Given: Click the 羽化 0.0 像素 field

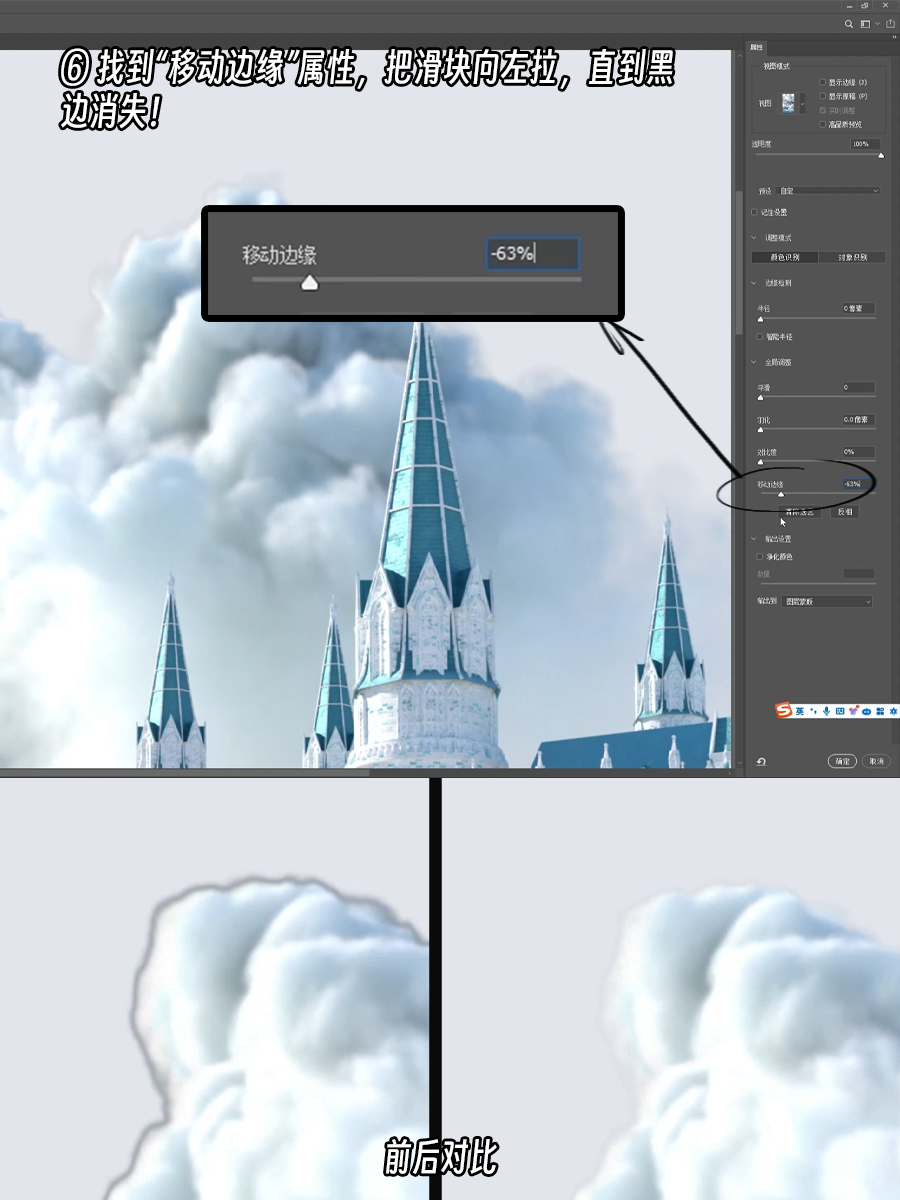Looking at the screenshot, I should [859, 420].
